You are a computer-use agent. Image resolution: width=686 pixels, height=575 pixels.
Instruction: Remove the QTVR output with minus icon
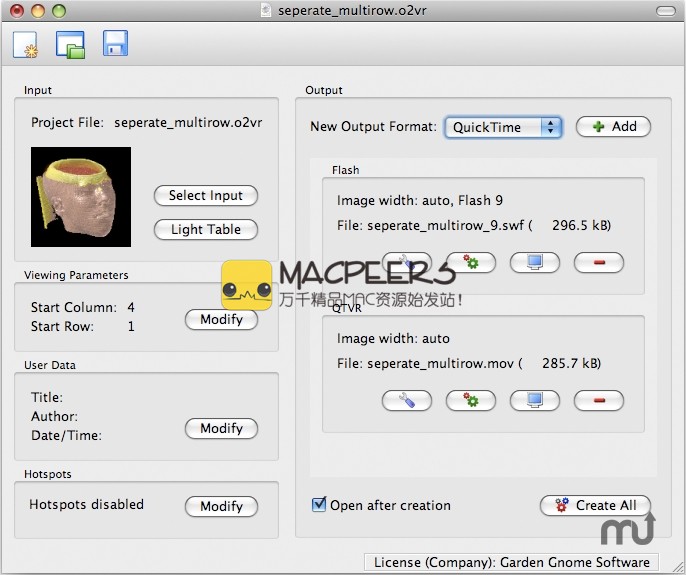point(599,400)
